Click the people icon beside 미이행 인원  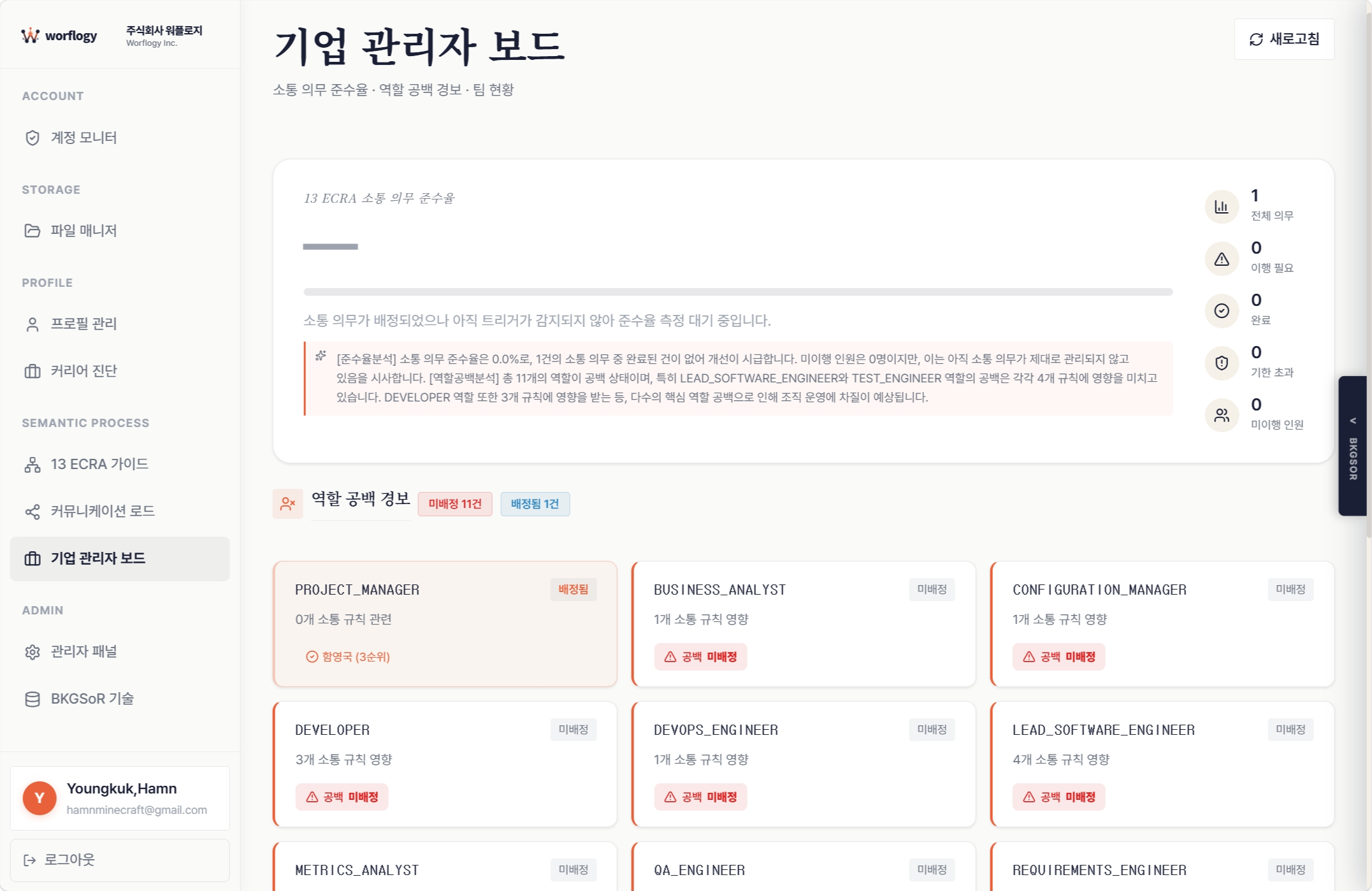click(x=1222, y=416)
